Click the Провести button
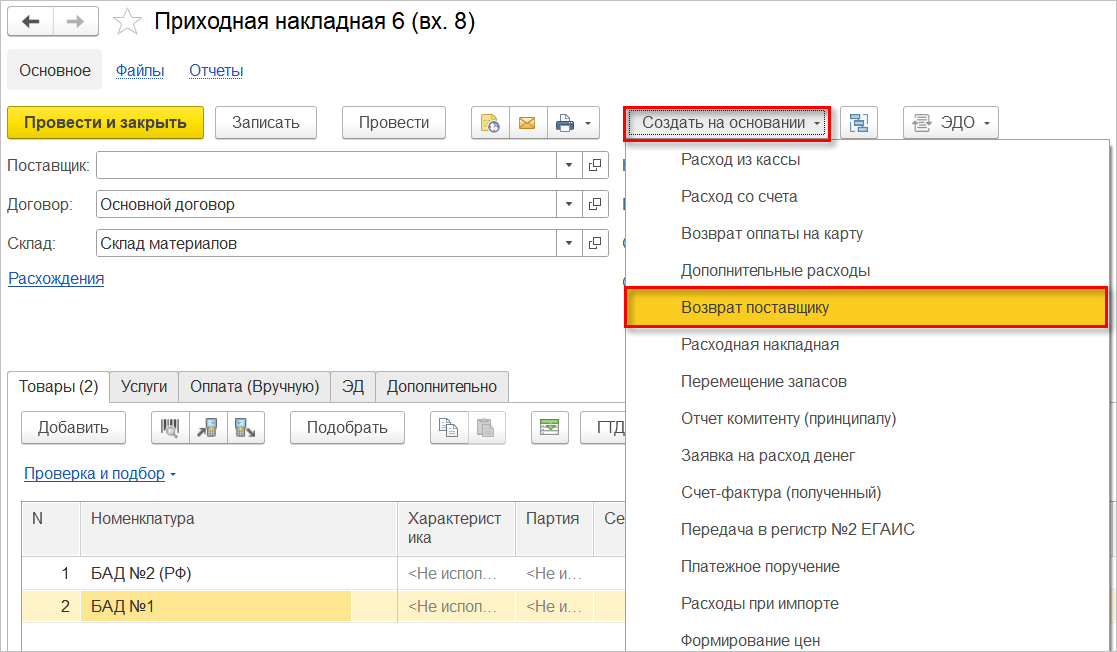 [394, 123]
